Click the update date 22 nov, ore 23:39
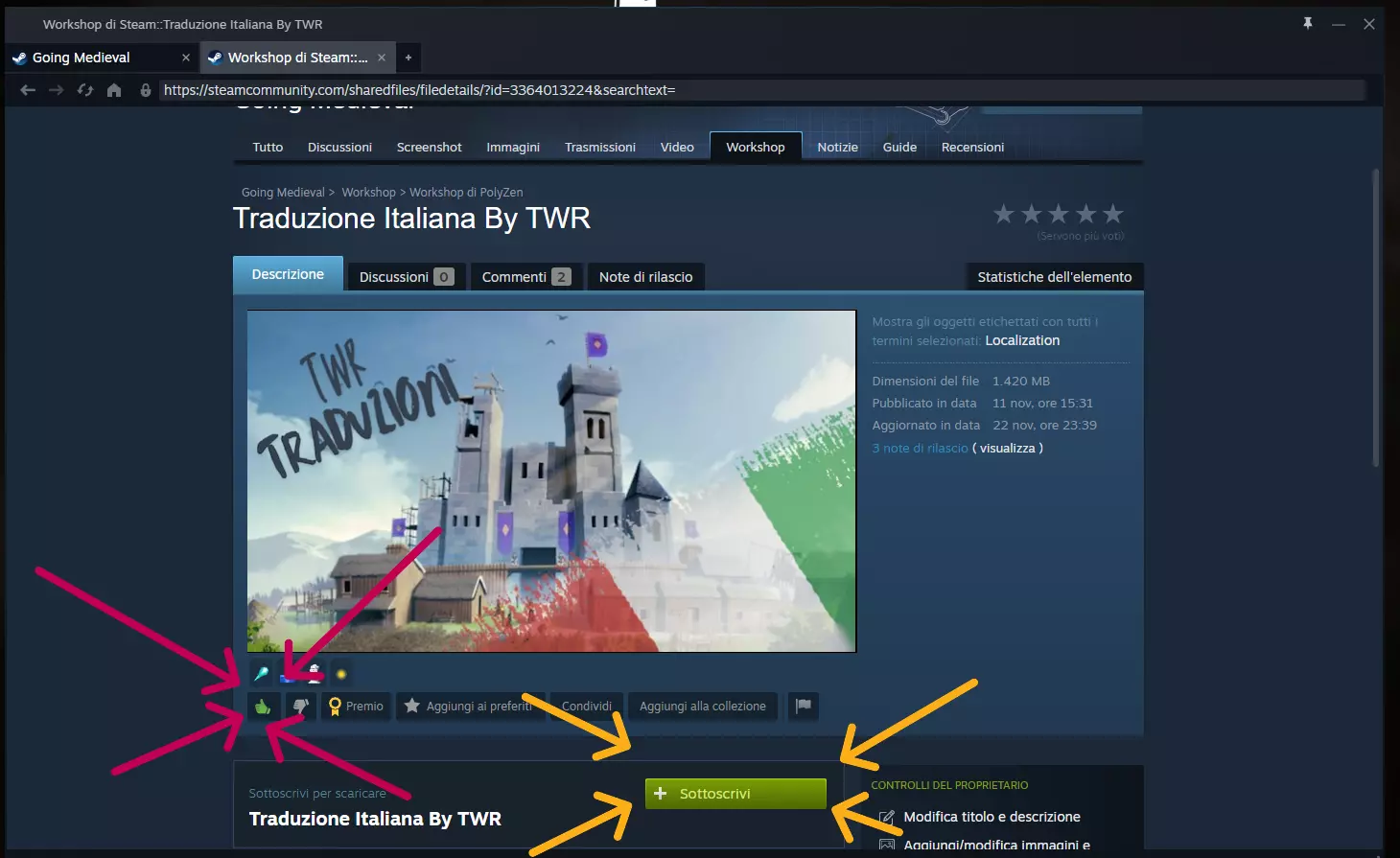The height and width of the screenshot is (858, 1400). [1044, 426]
